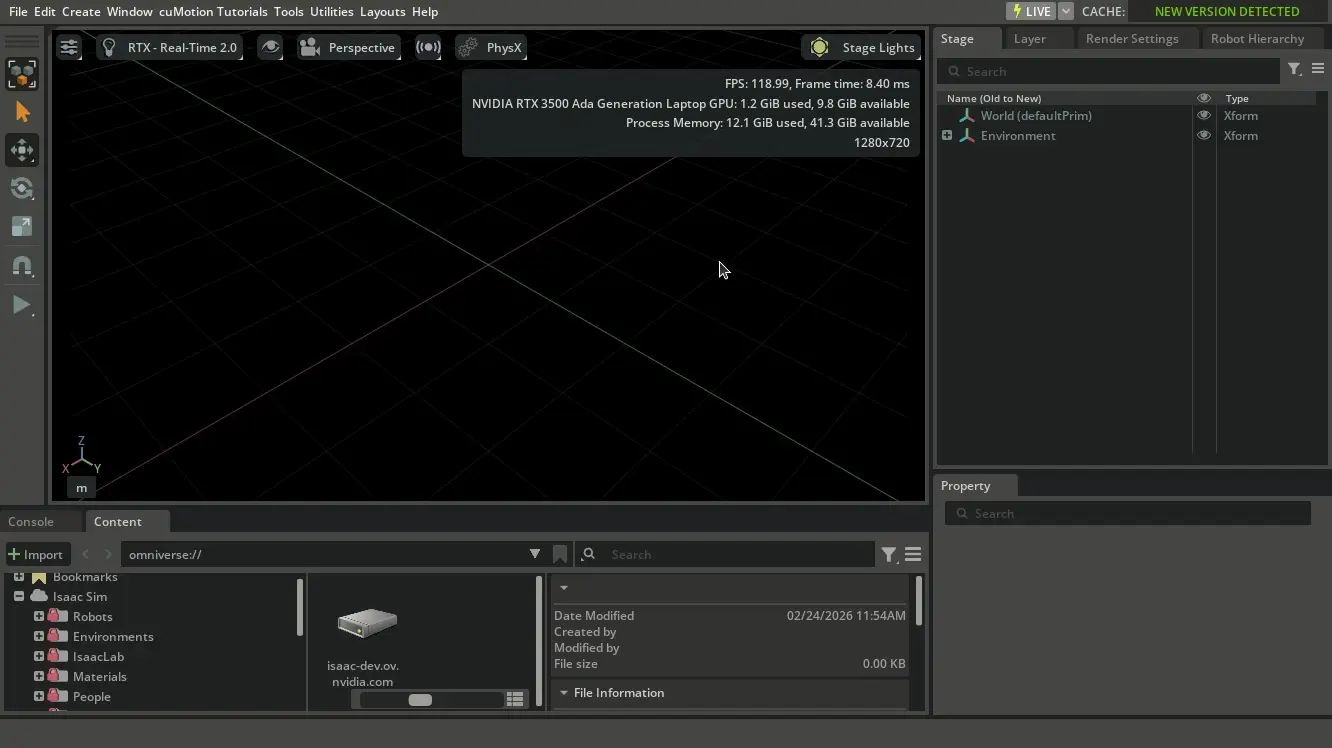Toggle the LIVE session button

[x=1031, y=12]
